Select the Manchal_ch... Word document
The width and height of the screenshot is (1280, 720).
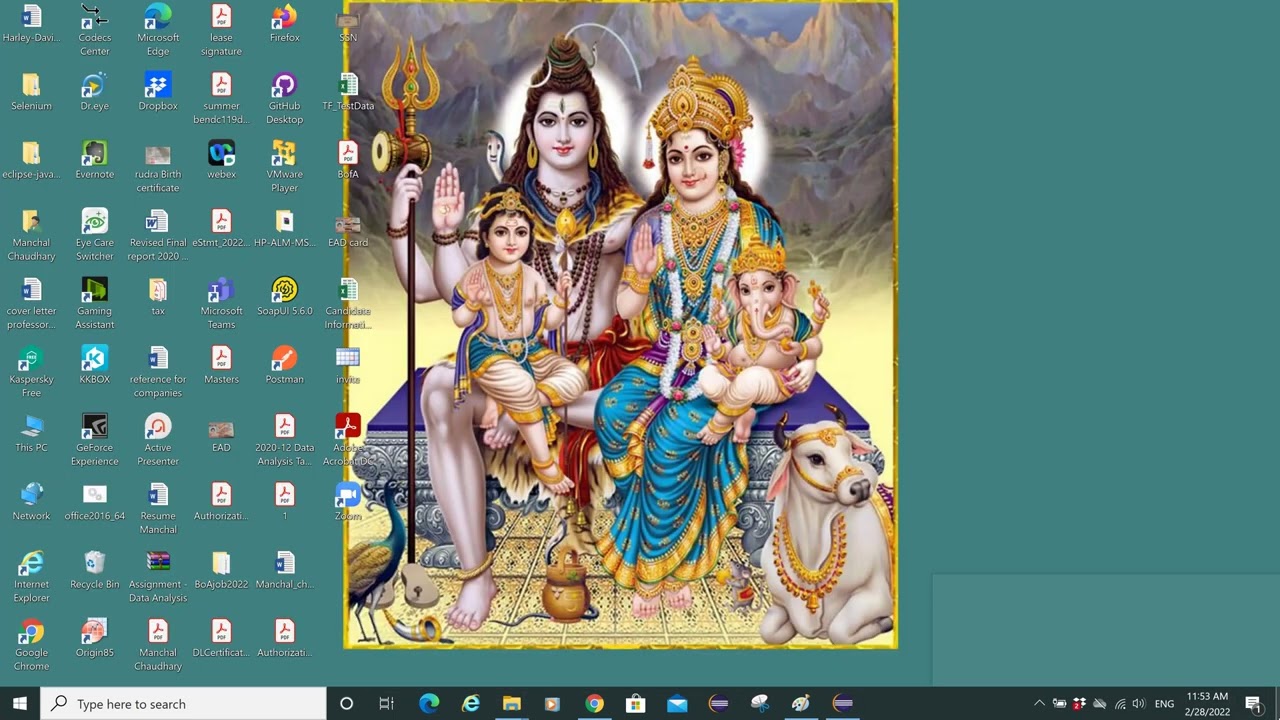click(x=284, y=570)
